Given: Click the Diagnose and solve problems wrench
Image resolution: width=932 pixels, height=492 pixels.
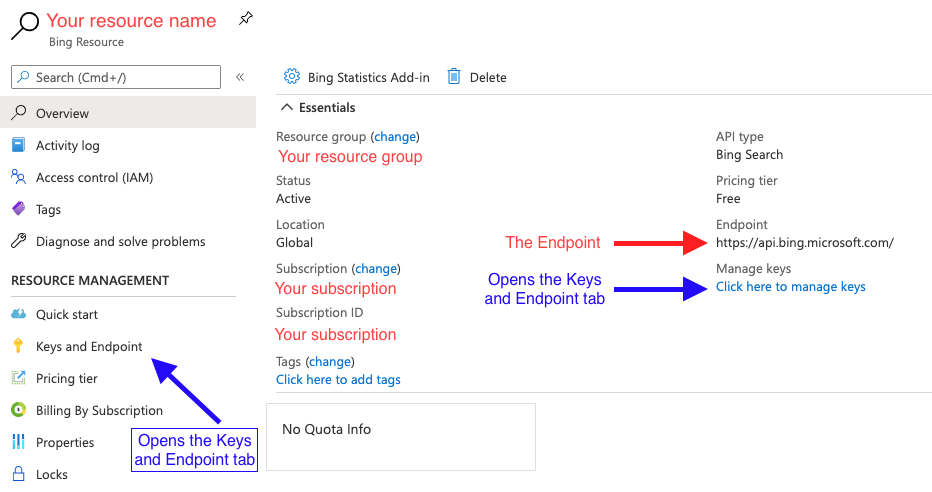Looking at the screenshot, I should [x=18, y=241].
